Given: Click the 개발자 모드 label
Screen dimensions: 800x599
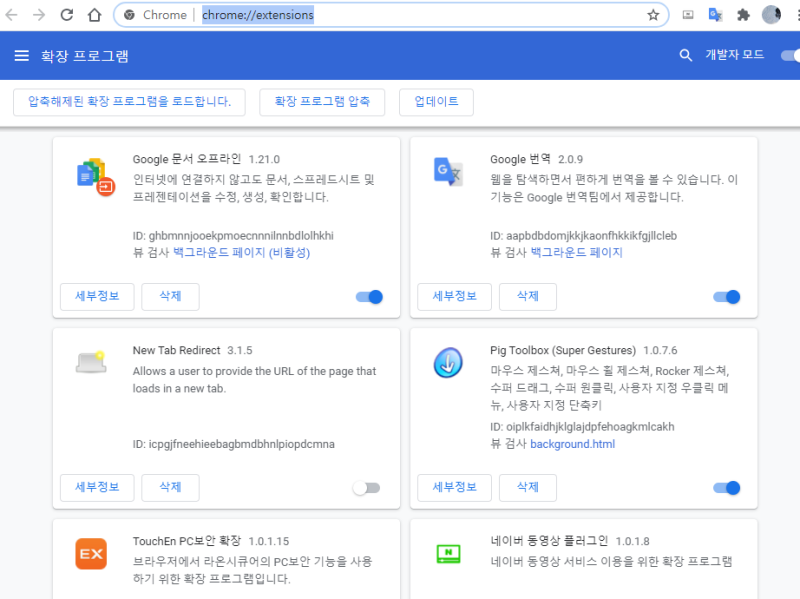Looking at the screenshot, I should [x=734, y=55].
